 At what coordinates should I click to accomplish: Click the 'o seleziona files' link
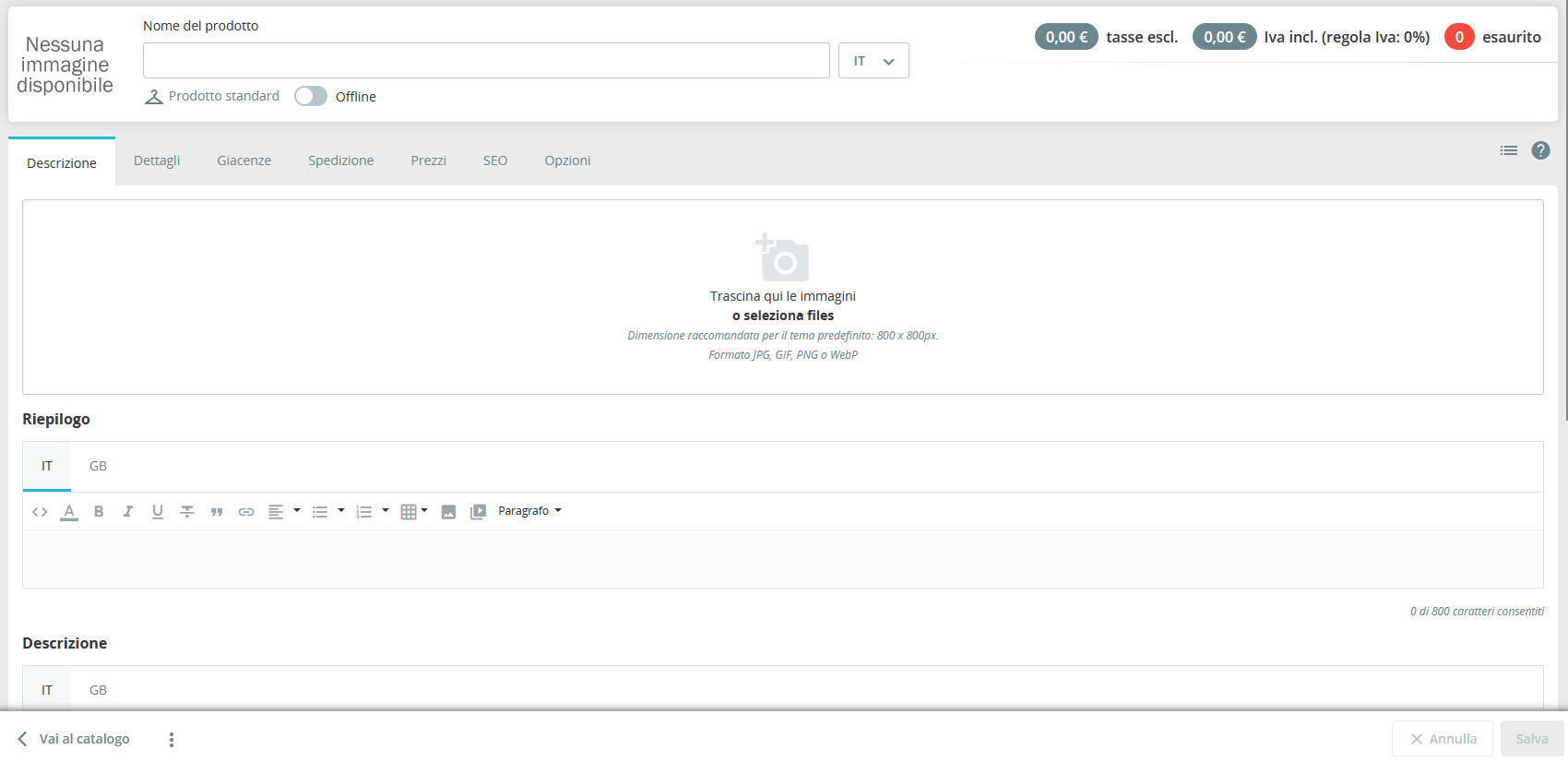click(x=783, y=316)
